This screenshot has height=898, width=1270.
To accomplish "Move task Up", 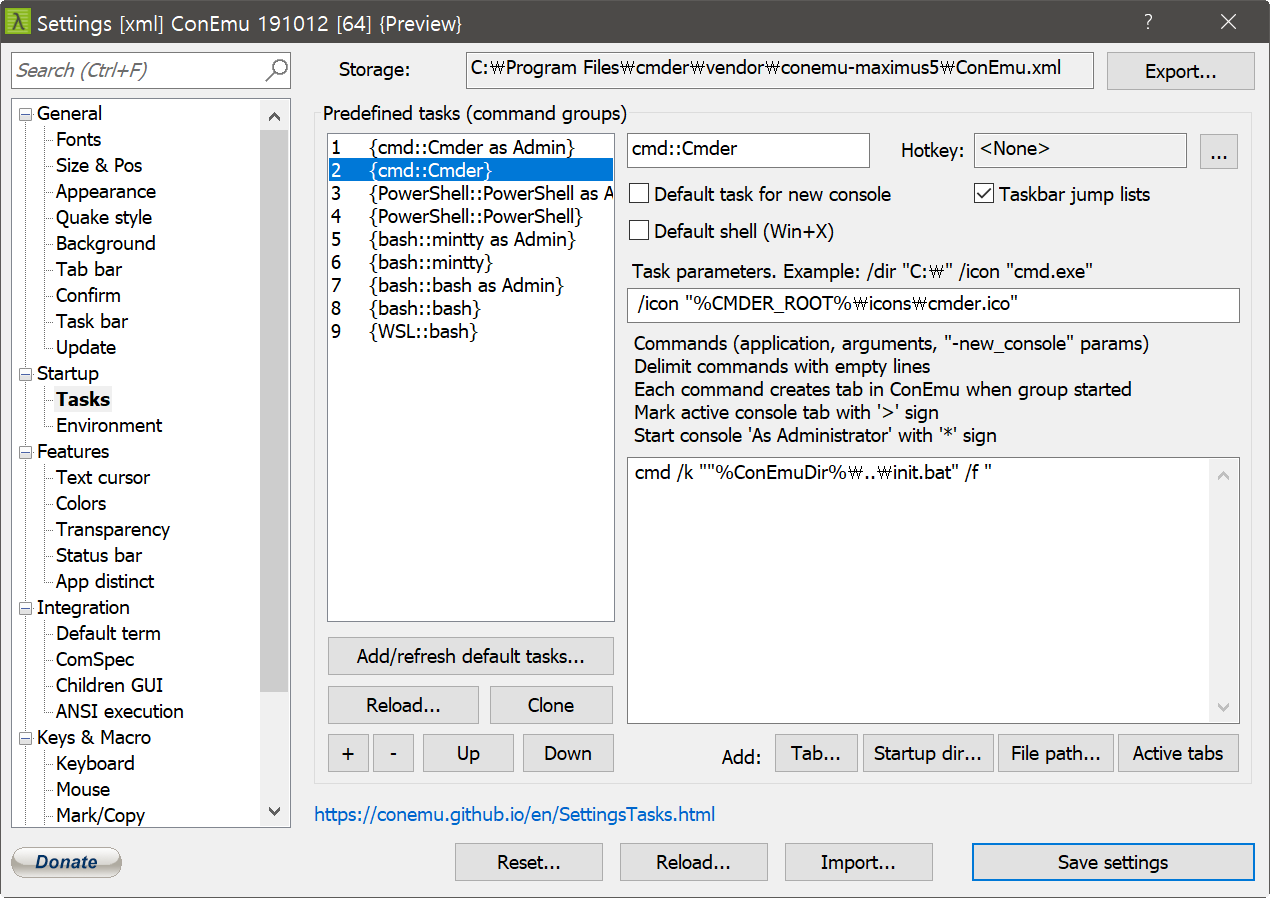I will pyautogui.click(x=468, y=753).
